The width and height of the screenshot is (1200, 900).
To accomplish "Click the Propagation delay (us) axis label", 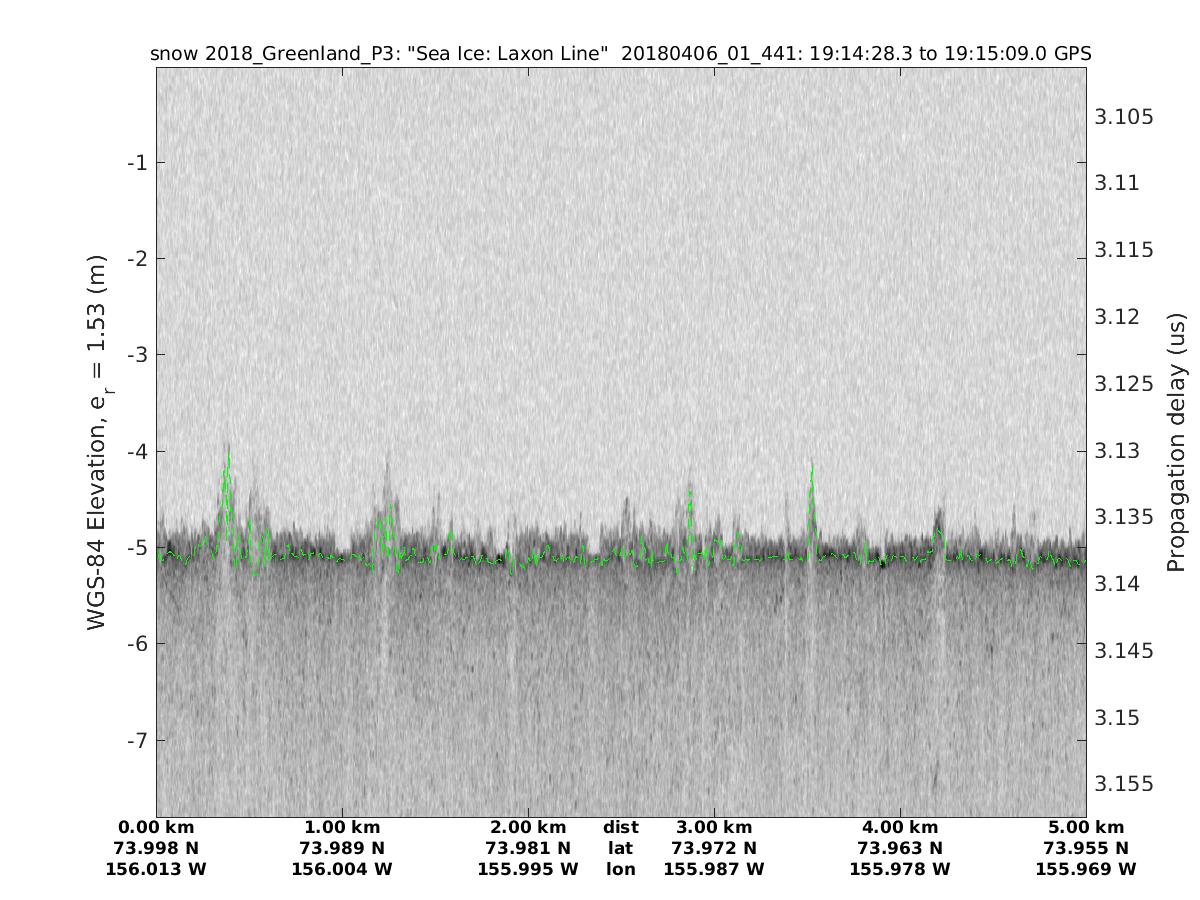I will pos(1176,441).
